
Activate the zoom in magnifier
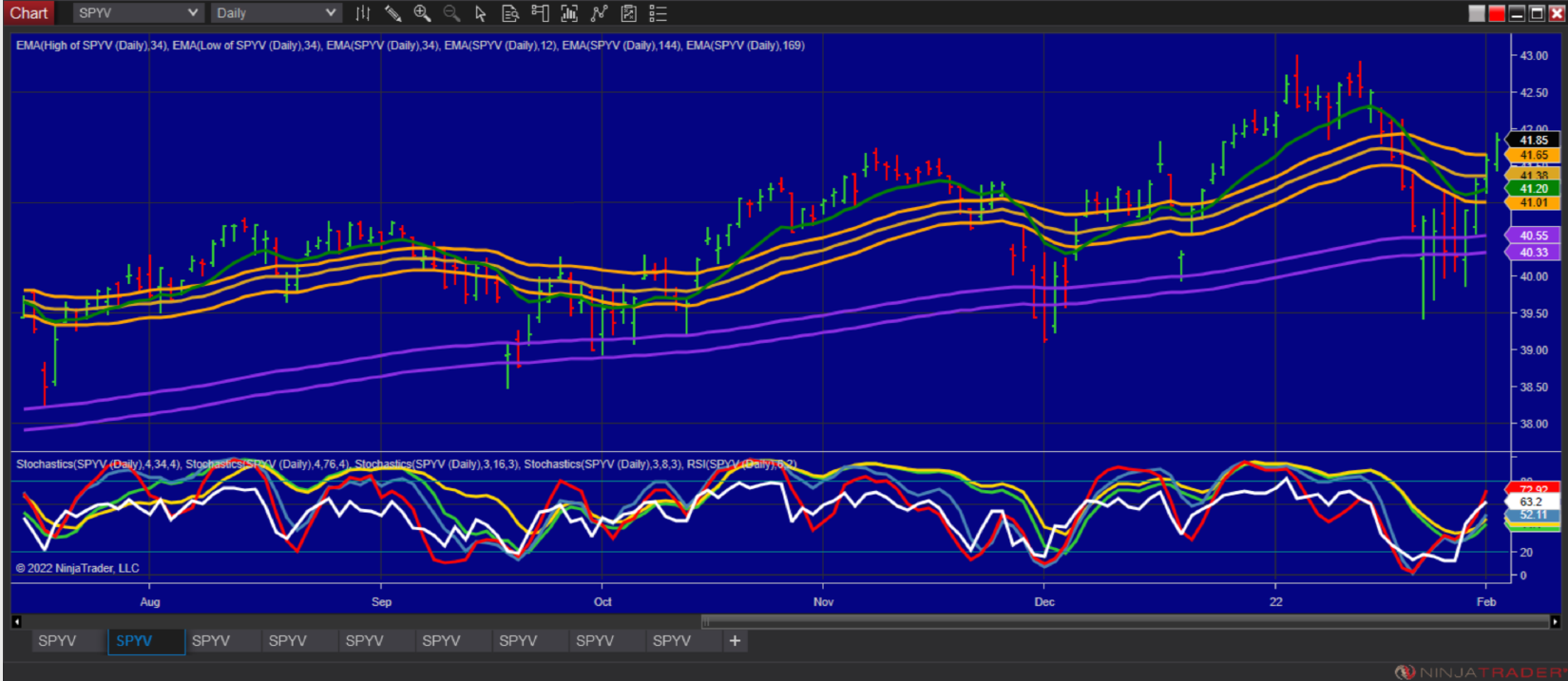422,13
